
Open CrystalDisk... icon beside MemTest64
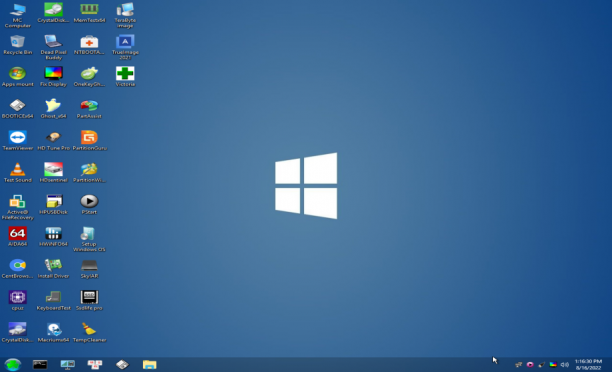pyautogui.click(x=53, y=12)
